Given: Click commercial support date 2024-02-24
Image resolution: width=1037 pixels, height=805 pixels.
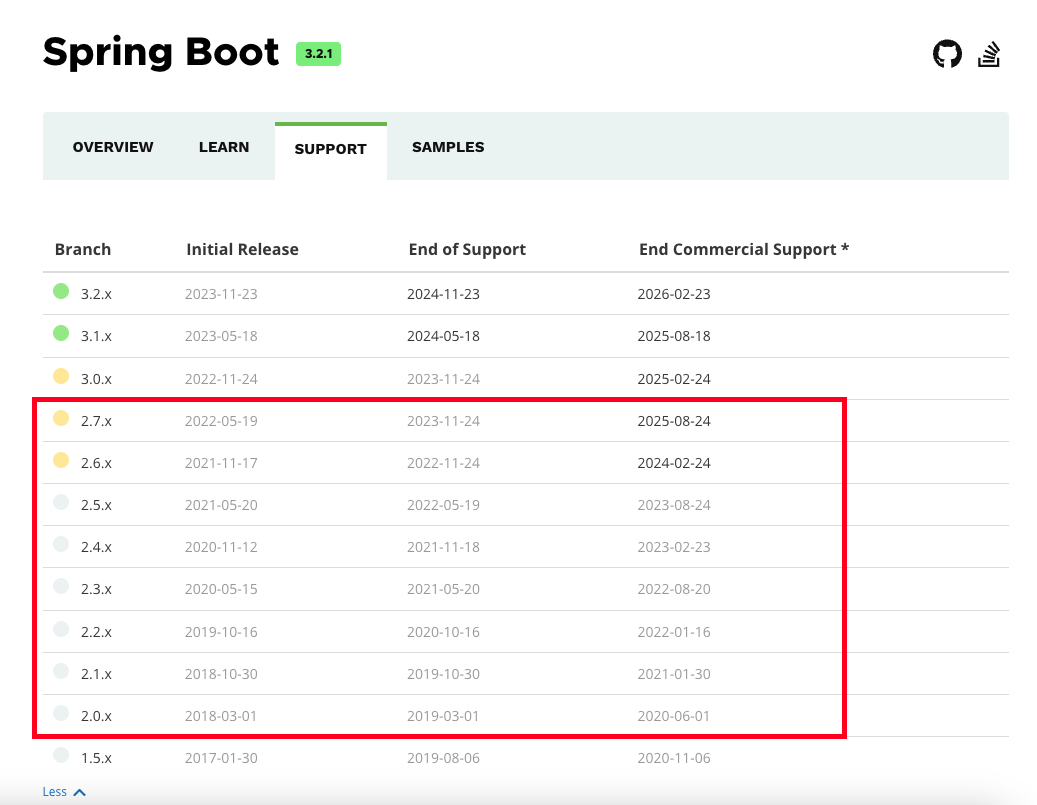Looking at the screenshot, I should coord(674,463).
